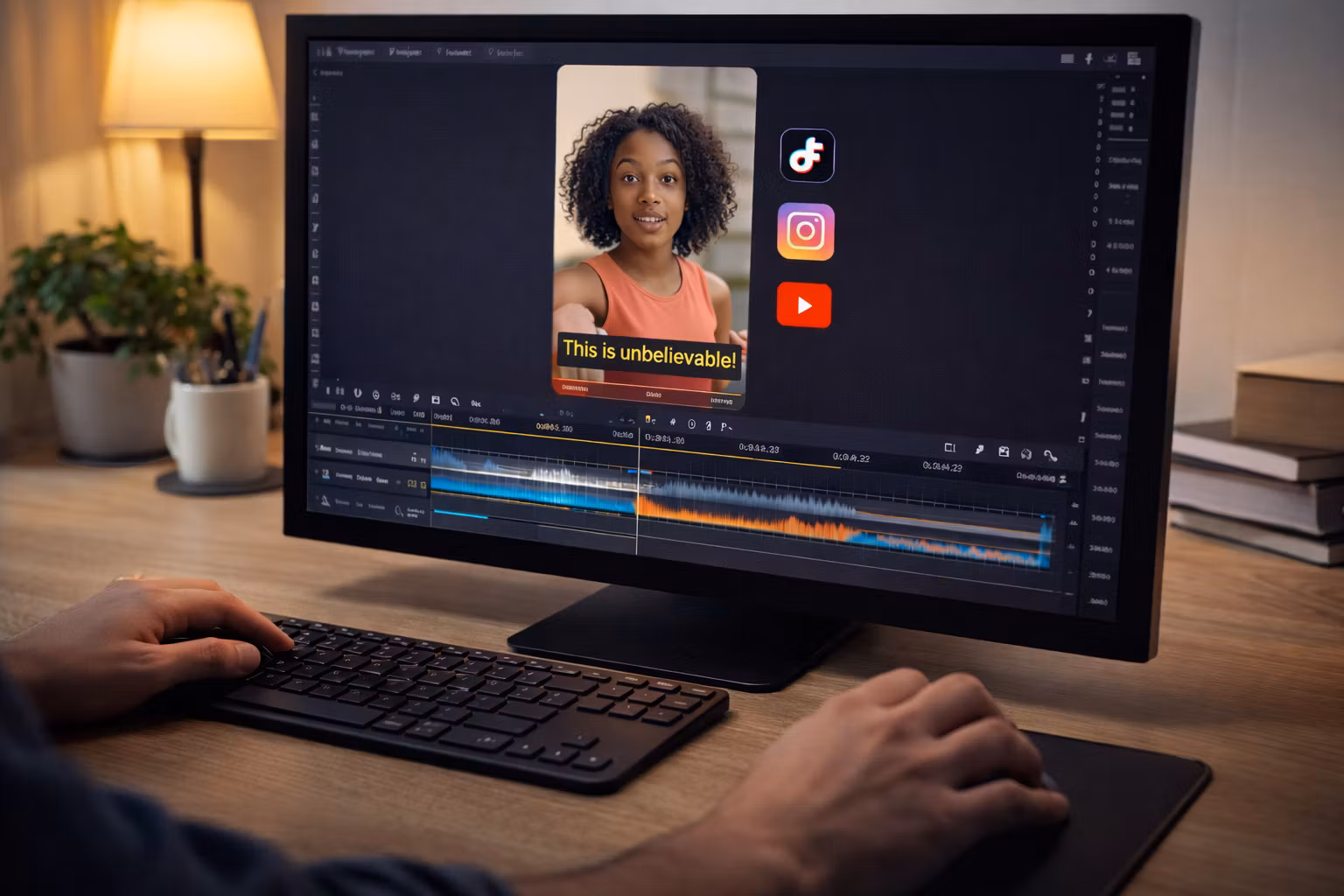Screen dimensions: 1344x896
Task: Click the yellow marker icon above the playhead
Action: click(x=648, y=420)
